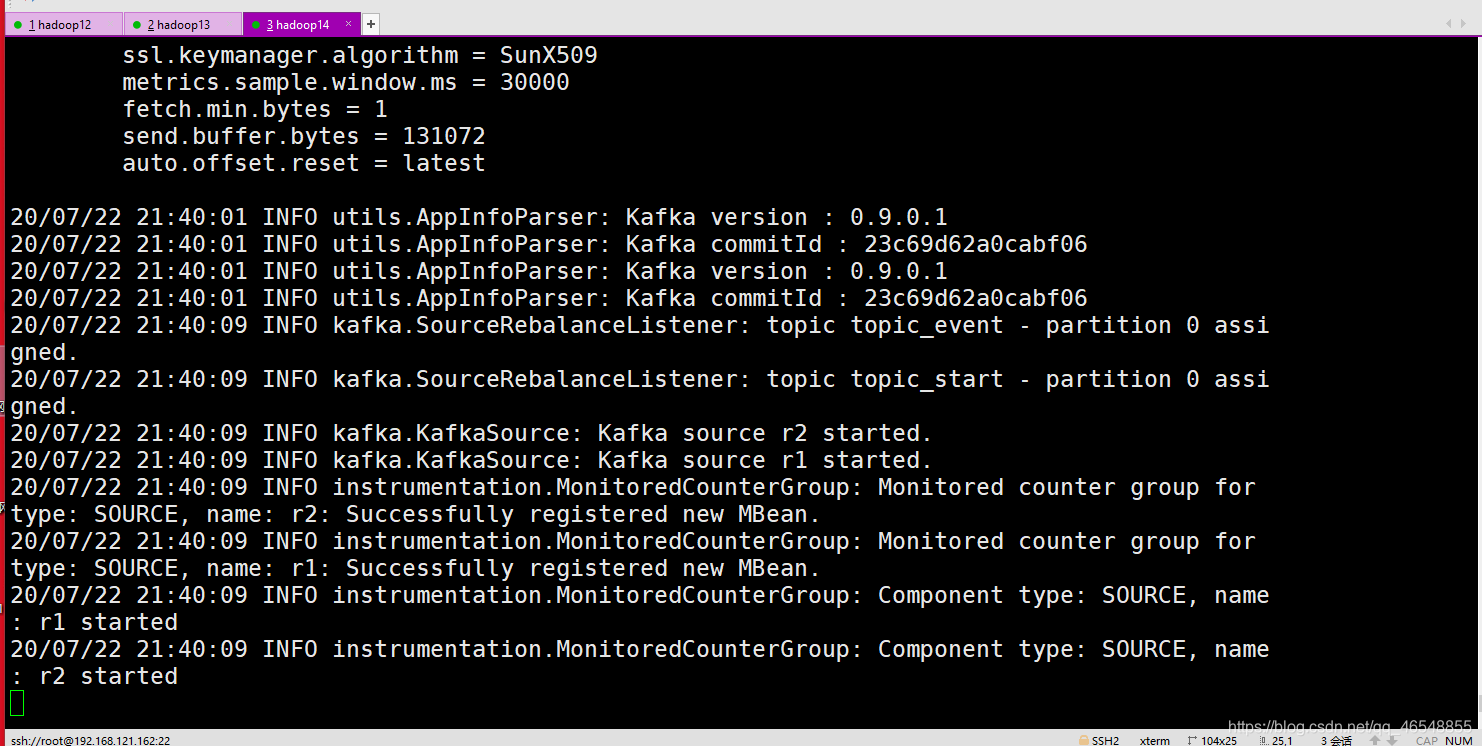Click the green status dot on hadoop13 tab
The width and height of the screenshot is (1482, 746).
(137, 25)
